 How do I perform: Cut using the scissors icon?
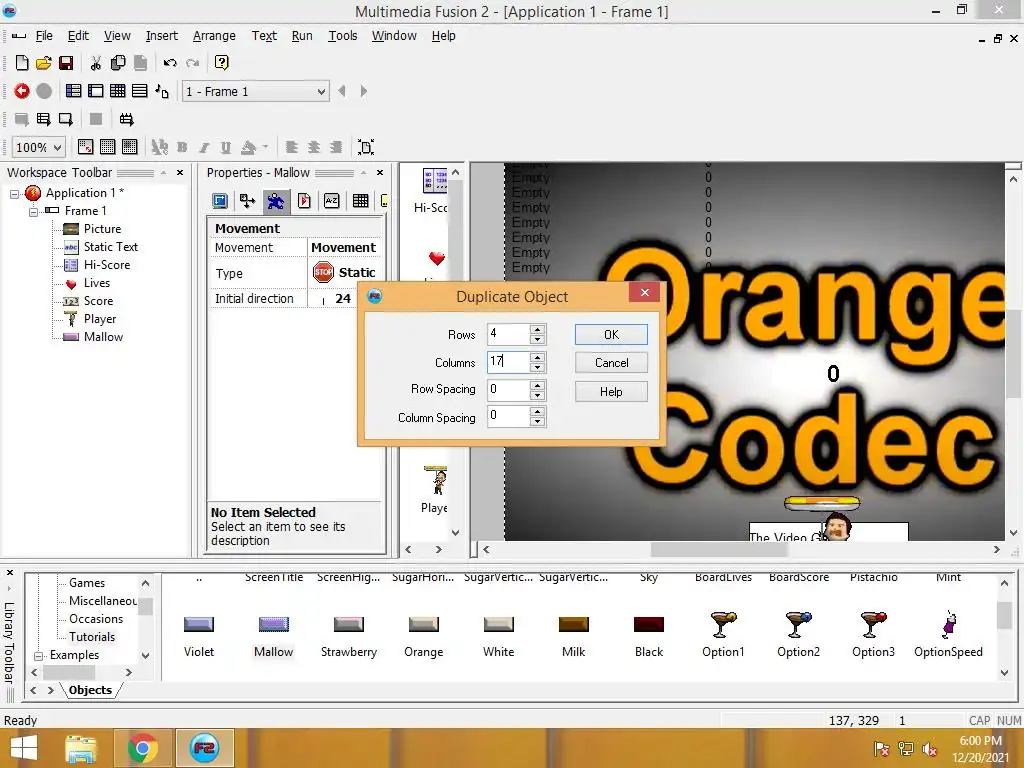(x=96, y=63)
